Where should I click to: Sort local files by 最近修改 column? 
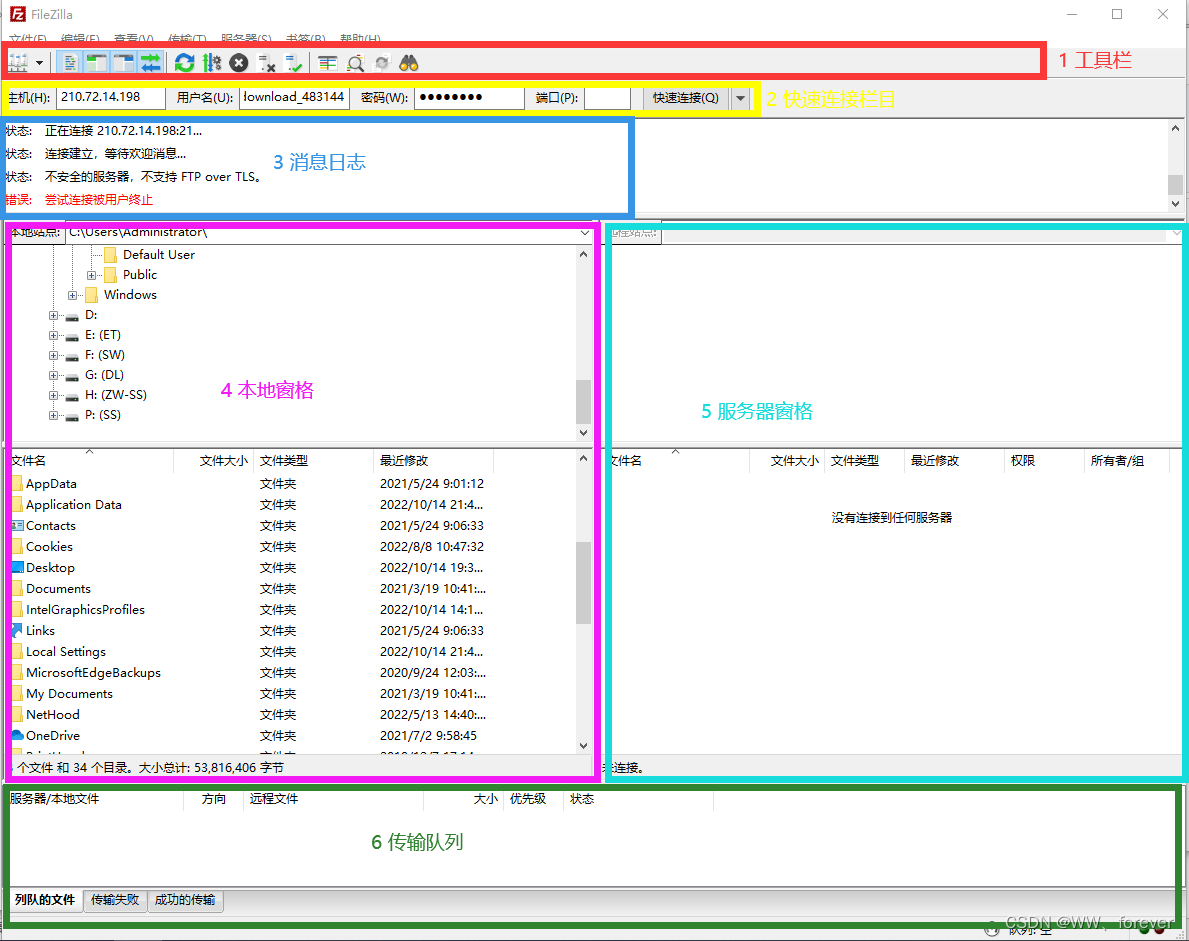(433, 460)
